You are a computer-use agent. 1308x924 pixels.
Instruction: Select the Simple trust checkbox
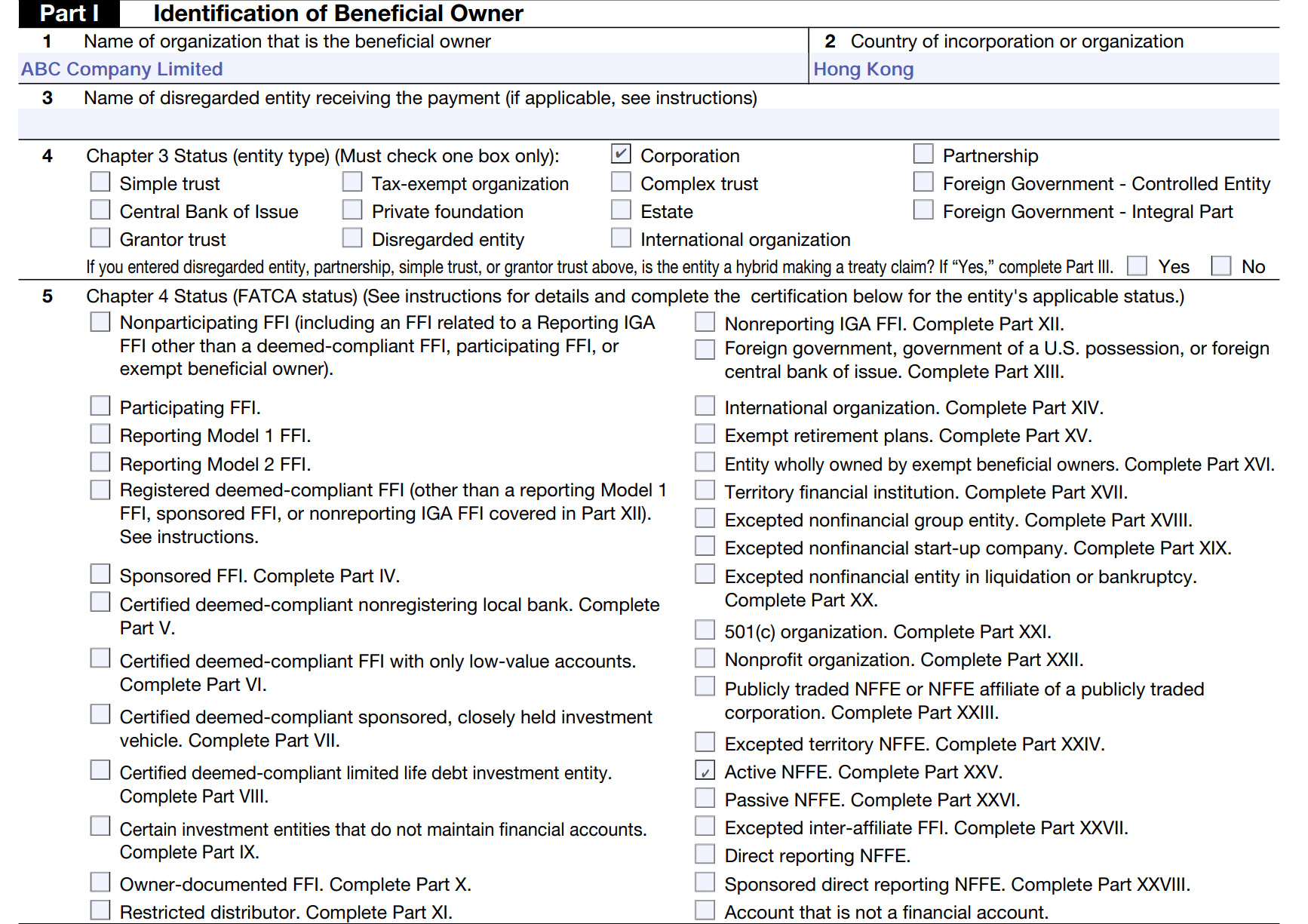(x=100, y=183)
